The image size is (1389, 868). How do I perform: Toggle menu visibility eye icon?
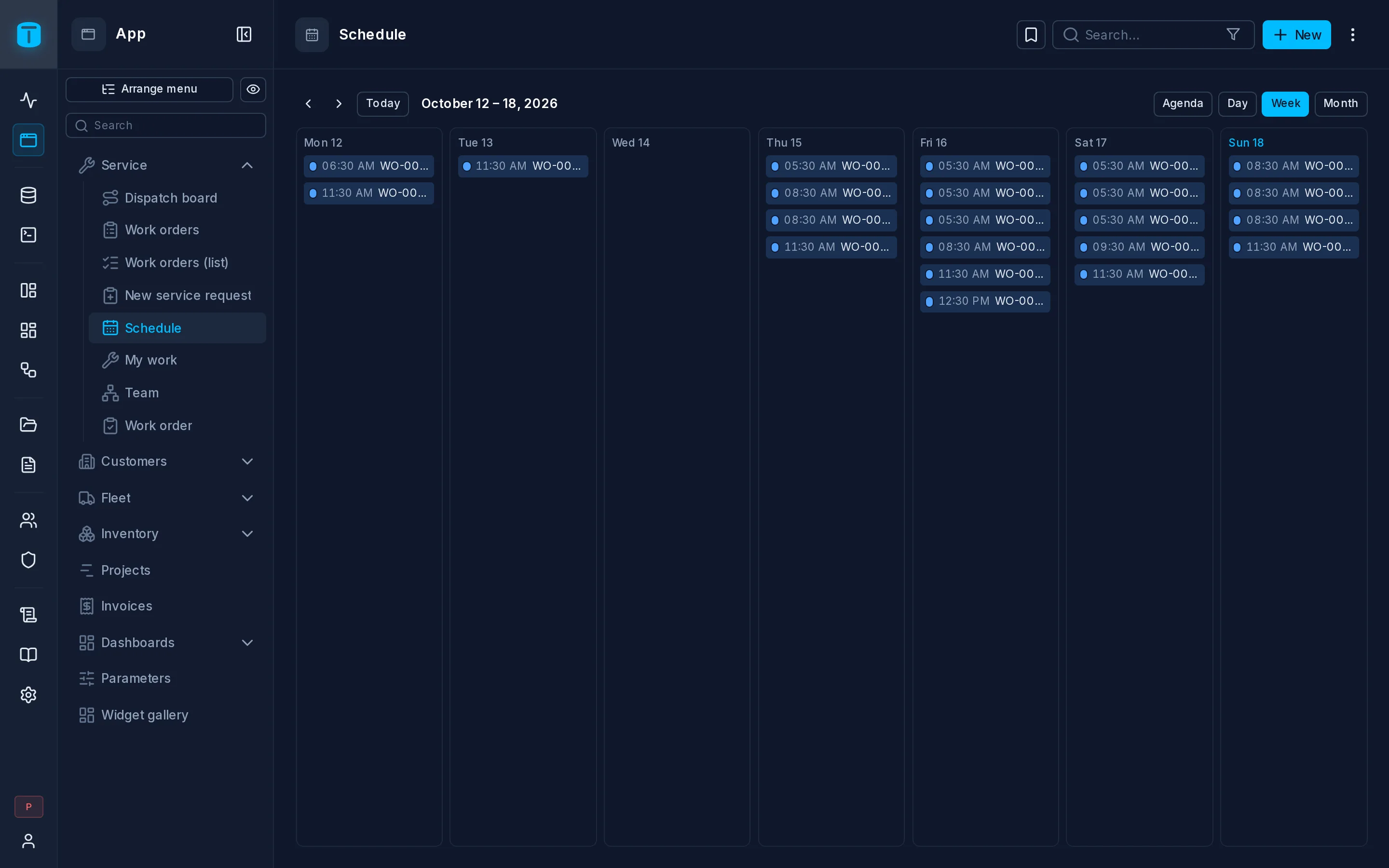click(253, 90)
